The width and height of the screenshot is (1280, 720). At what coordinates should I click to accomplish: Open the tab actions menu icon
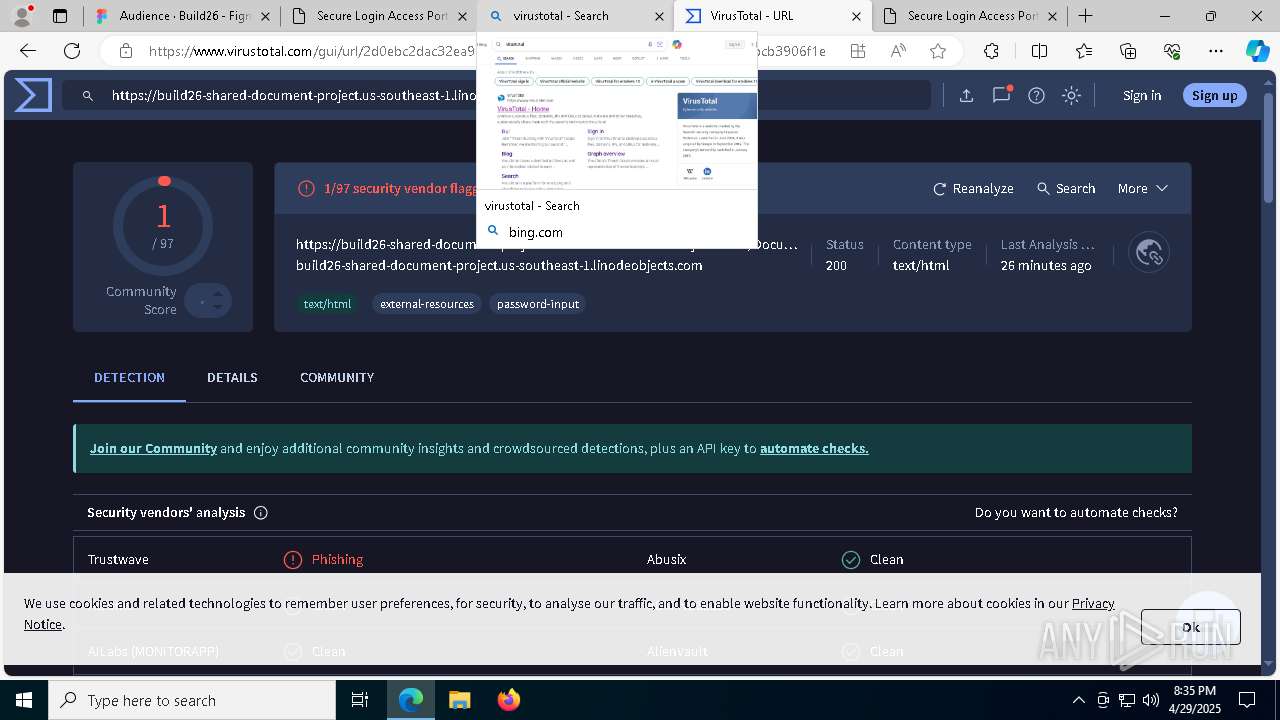pyautogui.click(x=60, y=16)
